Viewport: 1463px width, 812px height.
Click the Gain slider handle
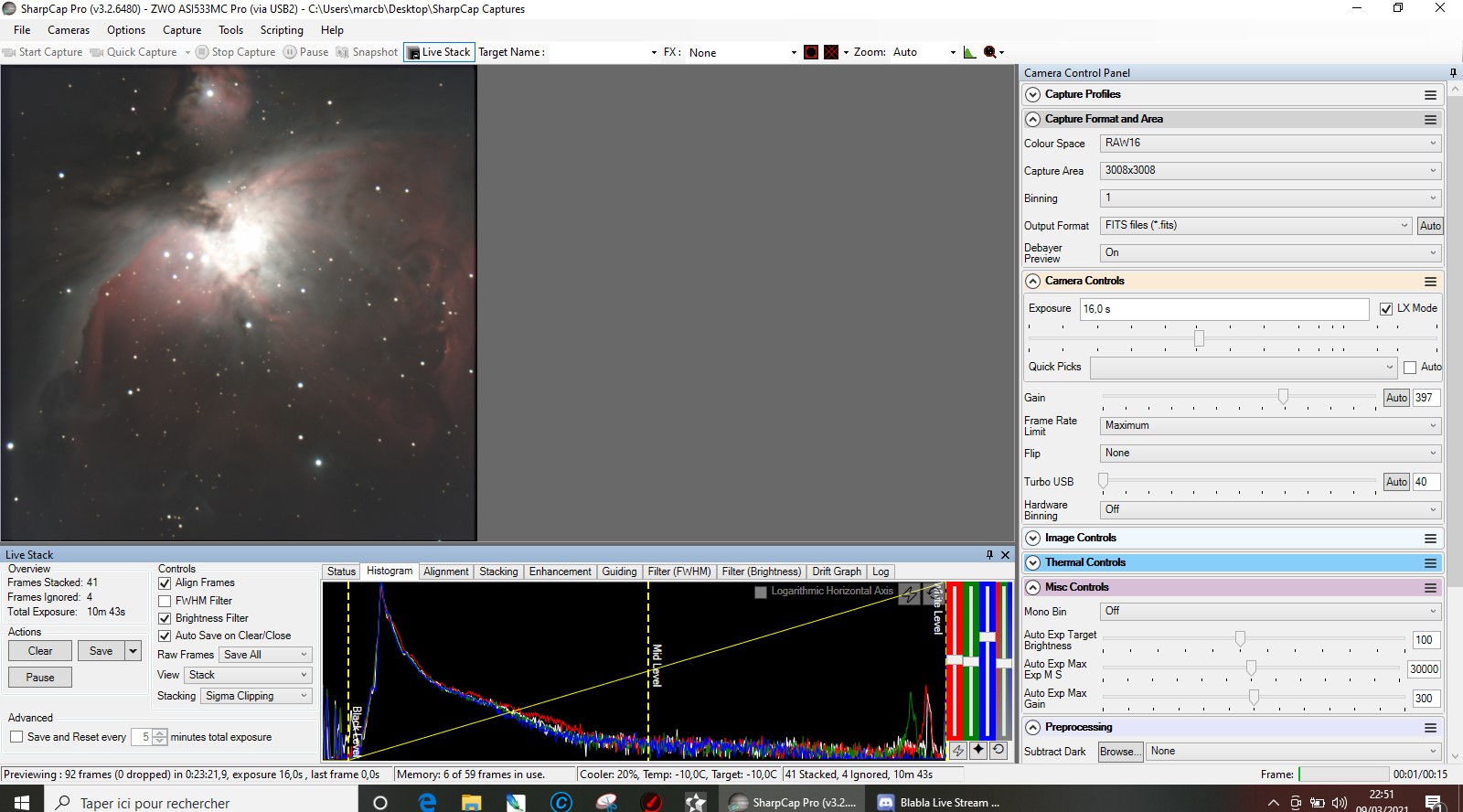coord(1283,396)
